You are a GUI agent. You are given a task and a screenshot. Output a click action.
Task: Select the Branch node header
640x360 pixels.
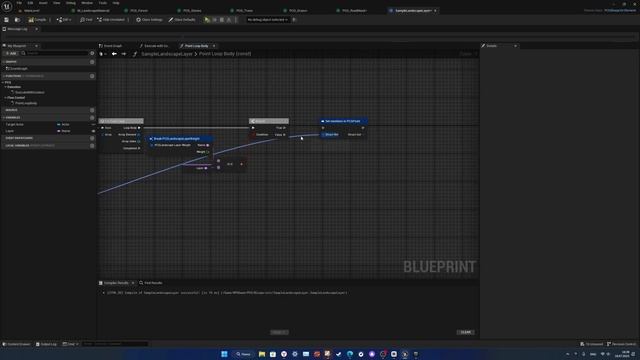coord(269,121)
